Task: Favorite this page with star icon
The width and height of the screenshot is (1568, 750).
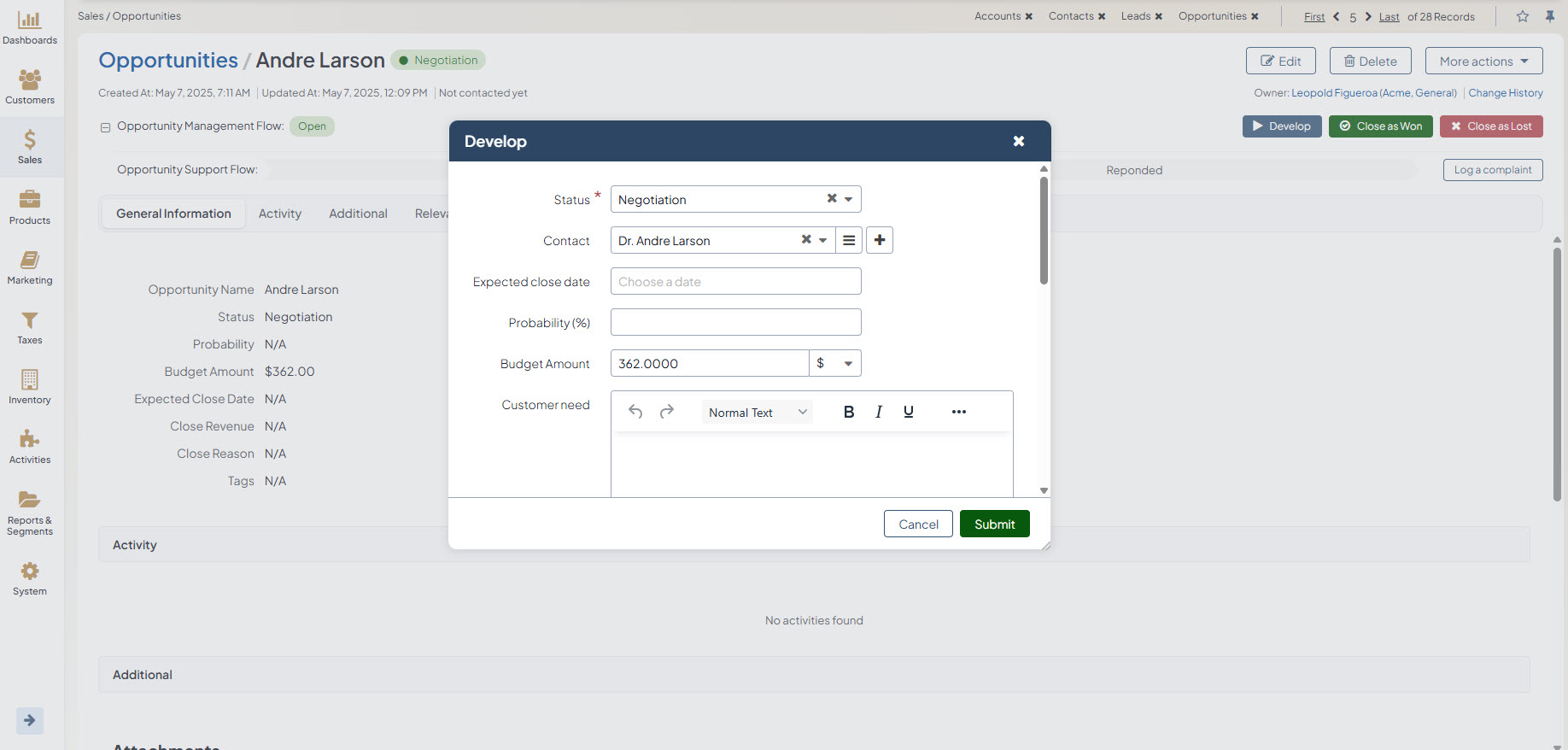Action: (x=1522, y=16)
